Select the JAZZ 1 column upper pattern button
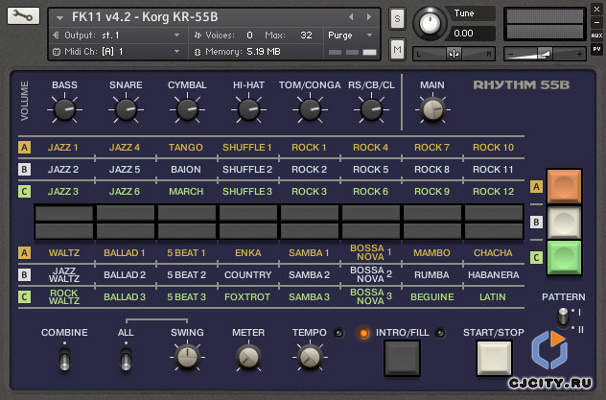Viewport: 606px width, 400px height. (x=64, y=213)
